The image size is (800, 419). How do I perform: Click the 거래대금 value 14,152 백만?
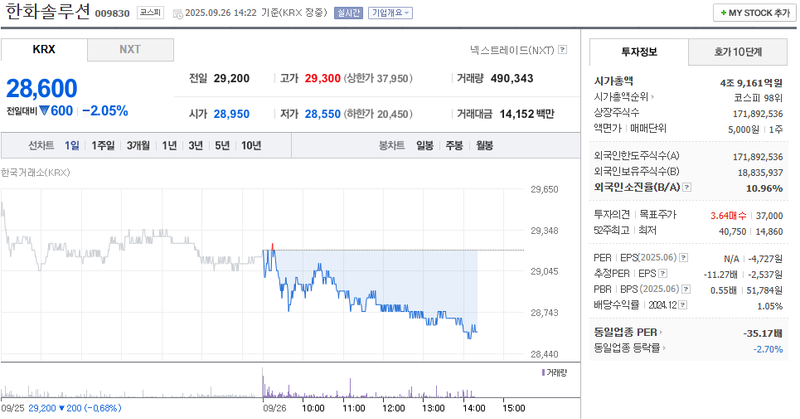(x=527, y=114)
